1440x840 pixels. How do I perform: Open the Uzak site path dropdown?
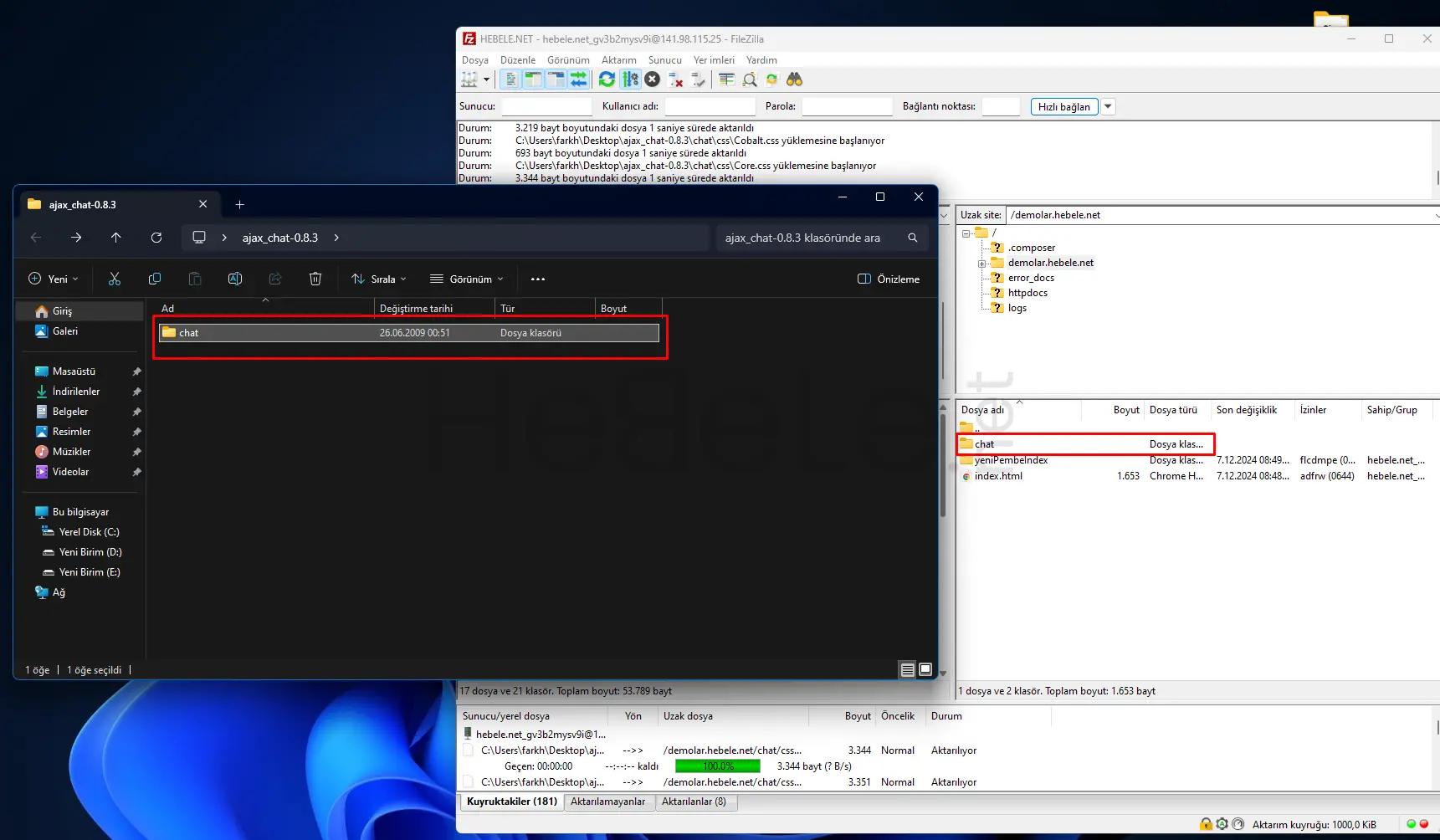click(x=1437, y=215)
